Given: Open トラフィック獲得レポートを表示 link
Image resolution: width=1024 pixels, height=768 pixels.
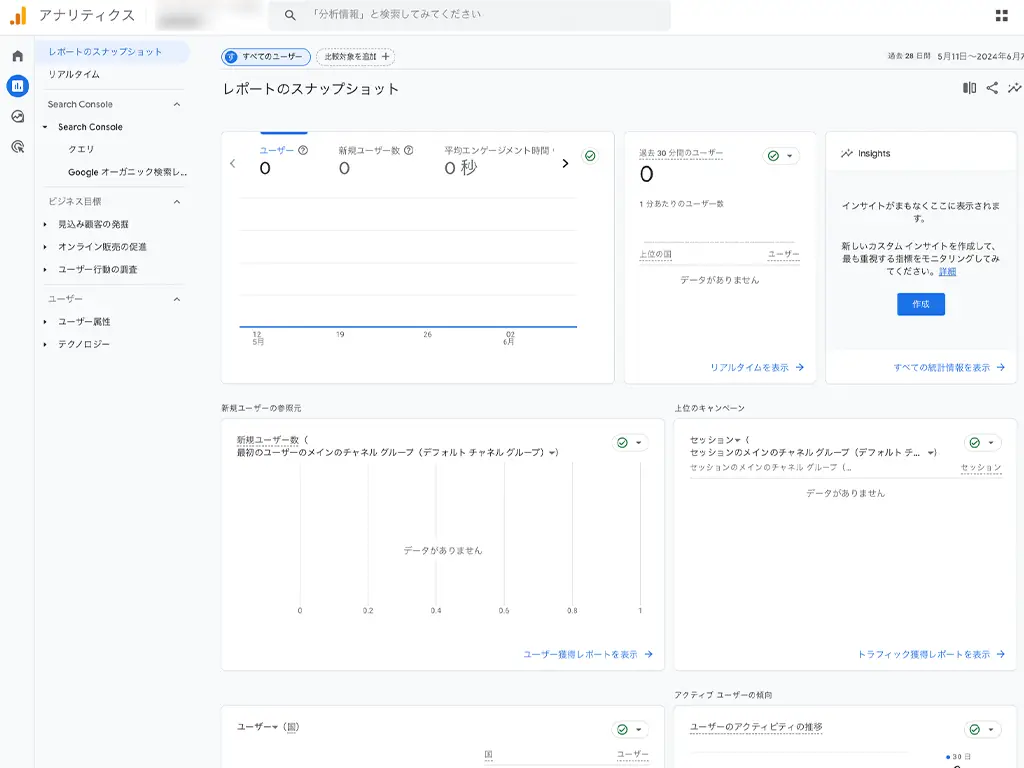Looking at the screenshot, I should 931,654.
